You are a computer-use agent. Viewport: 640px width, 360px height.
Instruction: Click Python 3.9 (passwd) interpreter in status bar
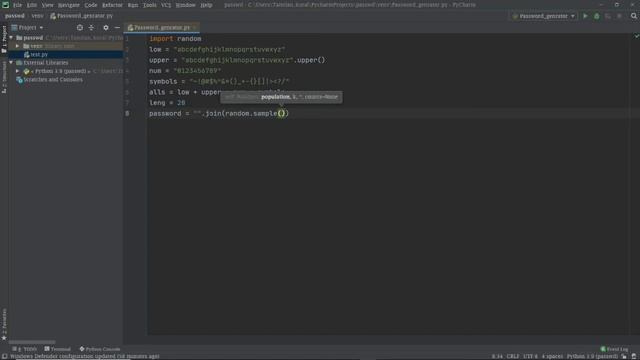point(592,356)
